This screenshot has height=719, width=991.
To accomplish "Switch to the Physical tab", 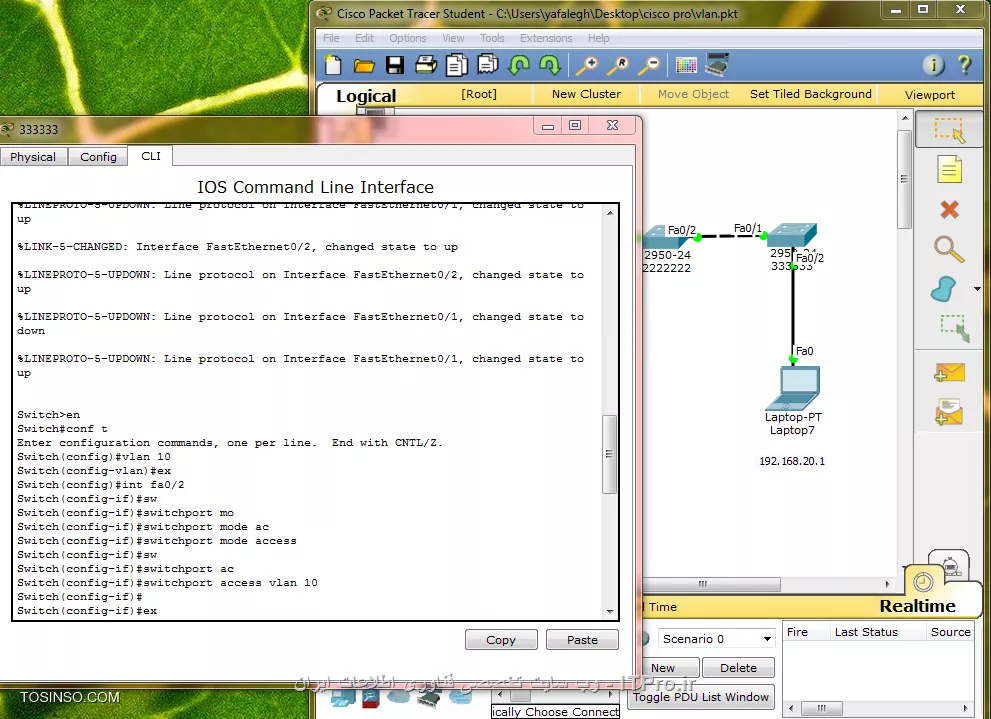I will [x=33, y=157].
